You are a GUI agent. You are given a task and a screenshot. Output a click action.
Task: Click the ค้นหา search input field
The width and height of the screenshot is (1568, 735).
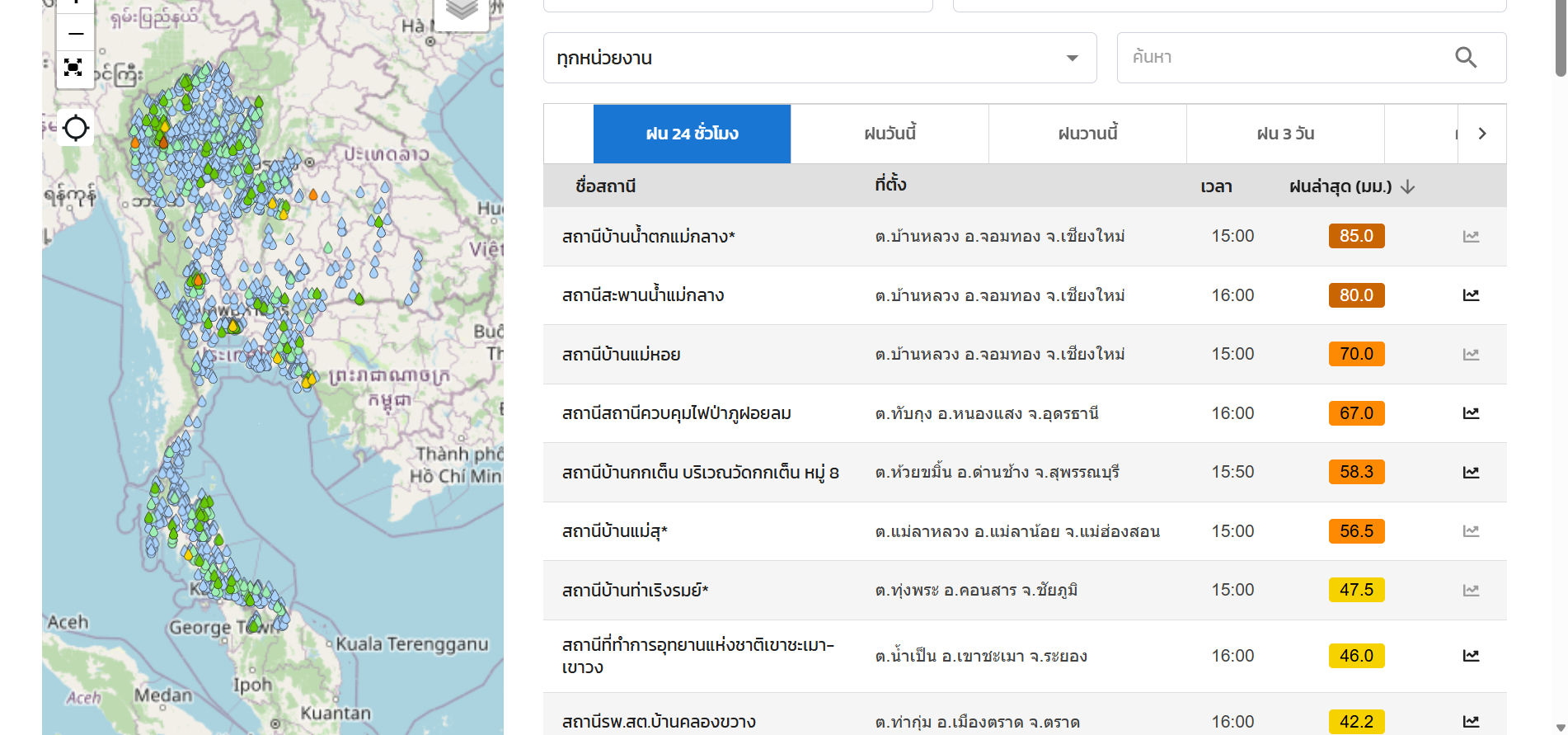click(1286, 58)
